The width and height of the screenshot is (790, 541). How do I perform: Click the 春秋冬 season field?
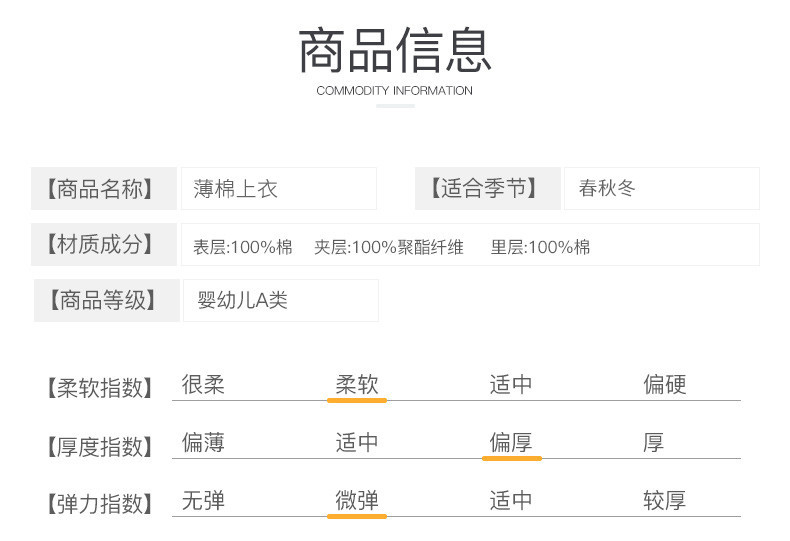coord(661,188)
